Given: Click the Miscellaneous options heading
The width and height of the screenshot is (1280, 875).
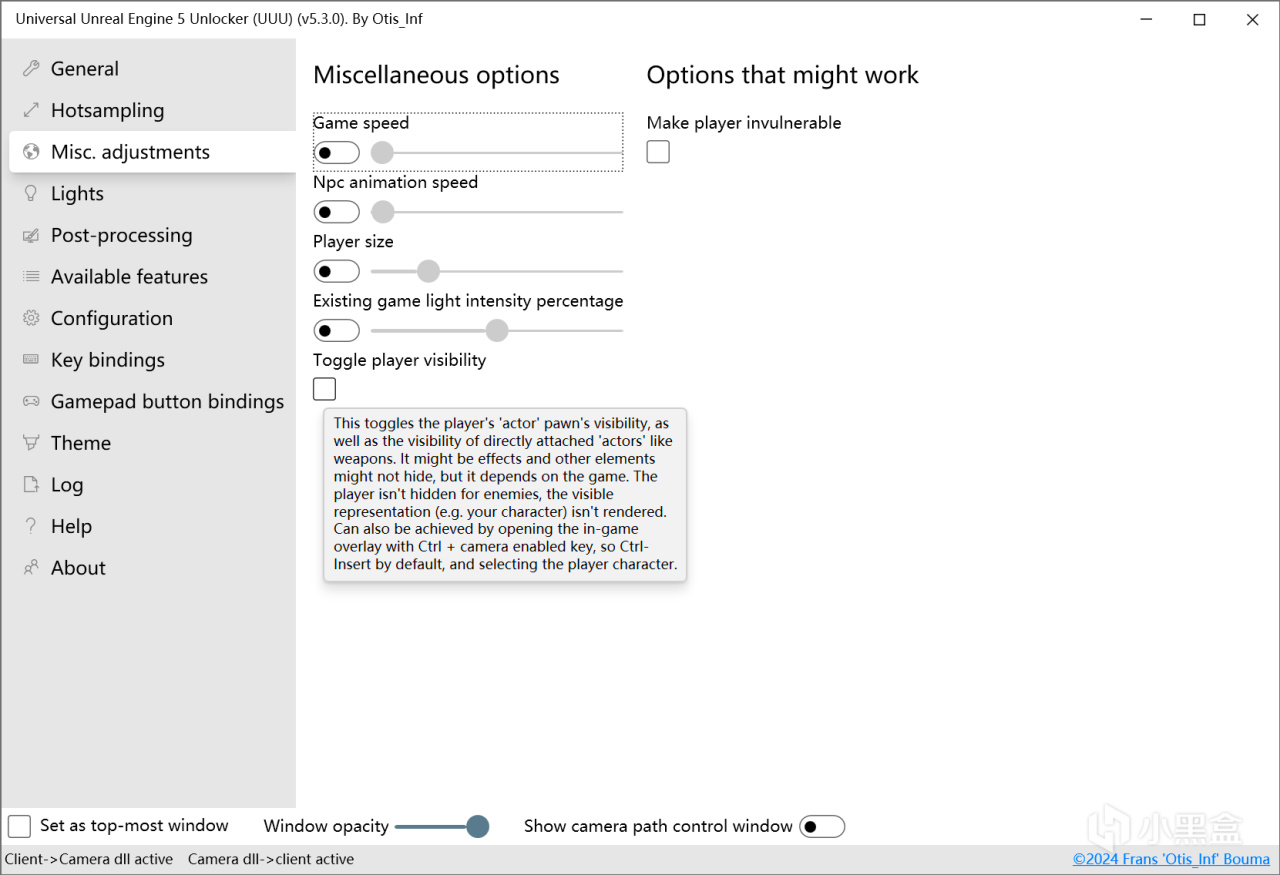Looking at the screenshot, I should tap(436, 75).
